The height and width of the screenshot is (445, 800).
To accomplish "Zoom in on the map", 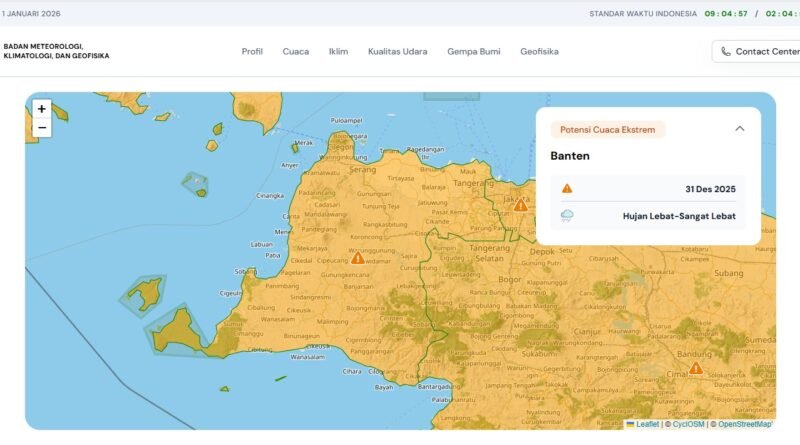I will [x=41, y=109].
